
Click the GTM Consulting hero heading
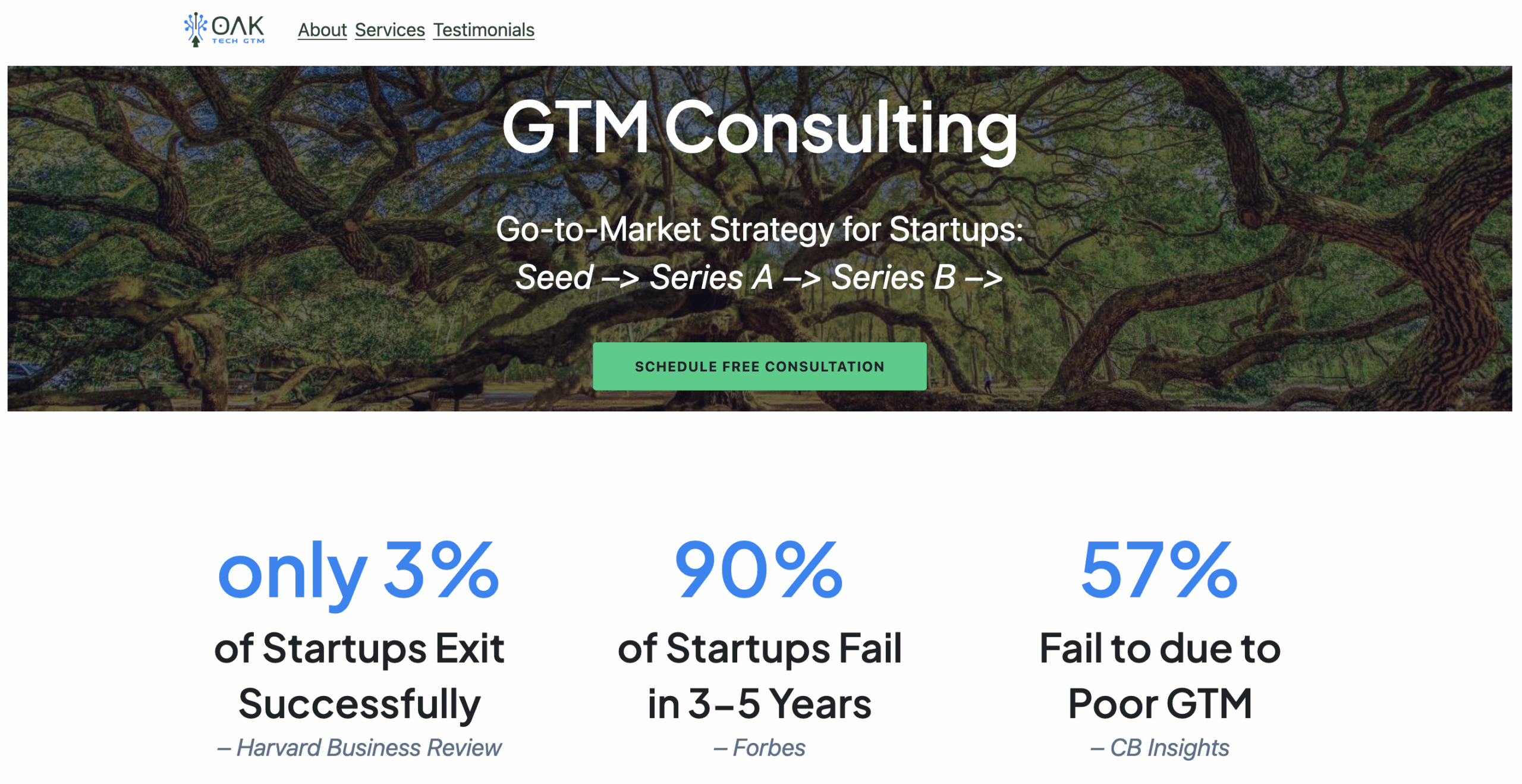[760, 127]
